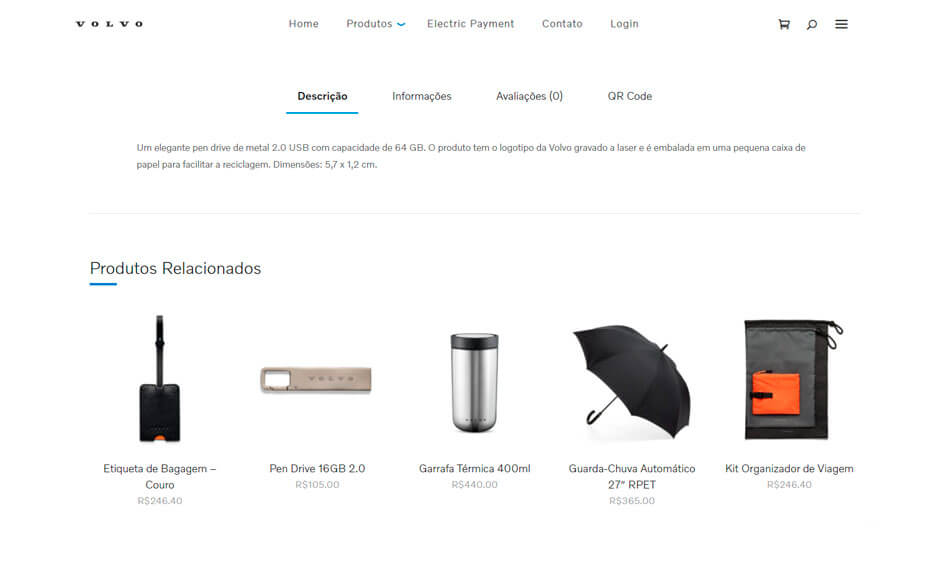Screen dimensions: 926x568
Task: Expand the Produtos dropdown chevron
Action: [x=401, y=25]
